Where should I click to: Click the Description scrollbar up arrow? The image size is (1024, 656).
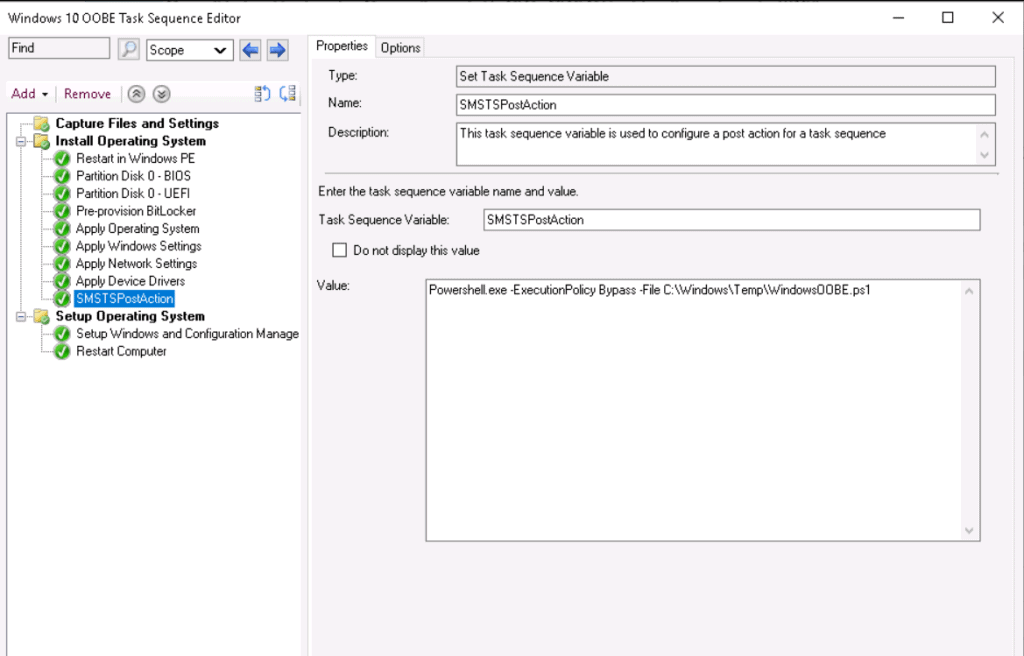(985, 134)
